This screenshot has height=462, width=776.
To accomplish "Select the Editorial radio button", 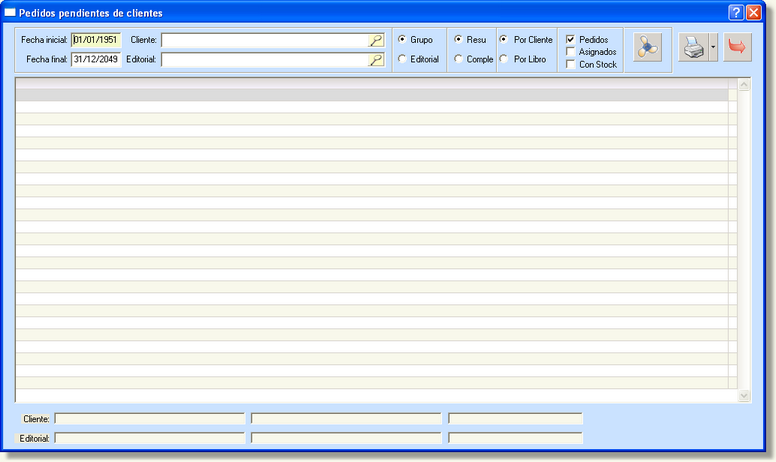I will (x=402, y=59).
